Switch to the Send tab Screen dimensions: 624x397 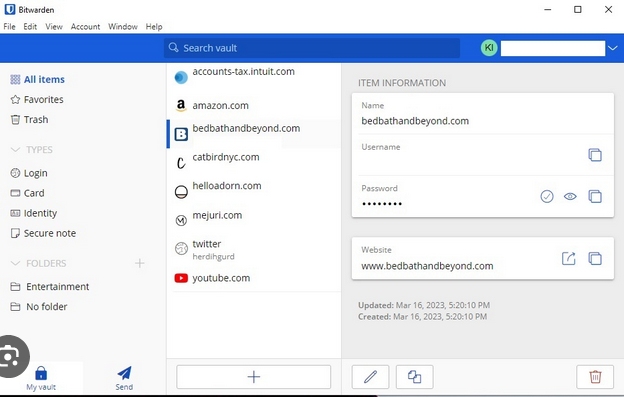click(124, 378)
